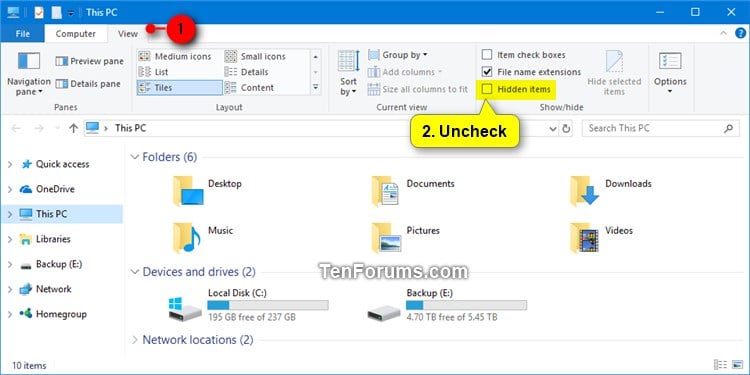Expand OneDrive tree node
Image resolution: width=750 pixels, height=375 pixels.
coord(10,189)
